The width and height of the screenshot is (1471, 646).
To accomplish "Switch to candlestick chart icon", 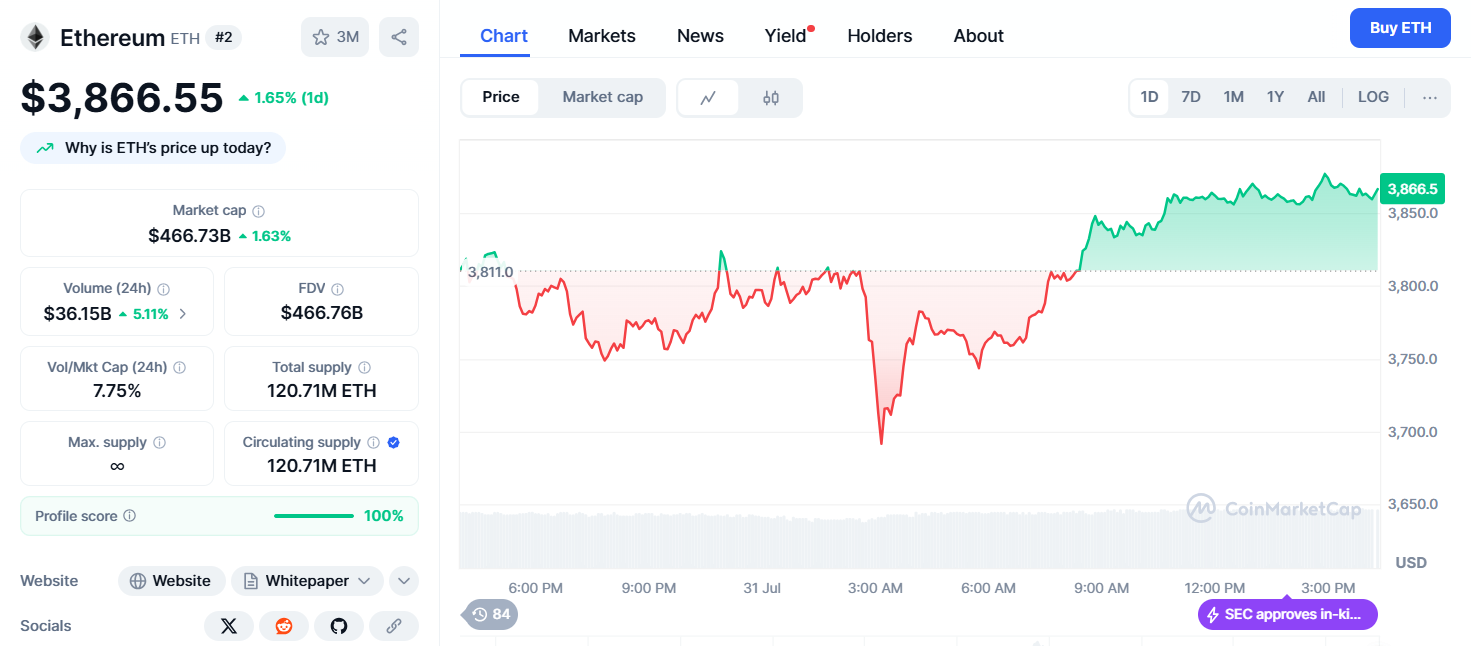I will tap(770, 98).
